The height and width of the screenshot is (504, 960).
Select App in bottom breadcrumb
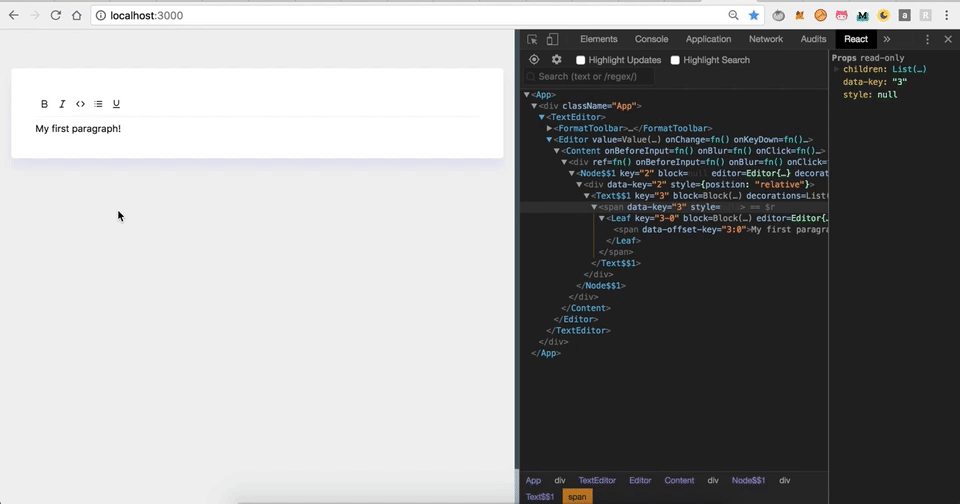[533, 481]
